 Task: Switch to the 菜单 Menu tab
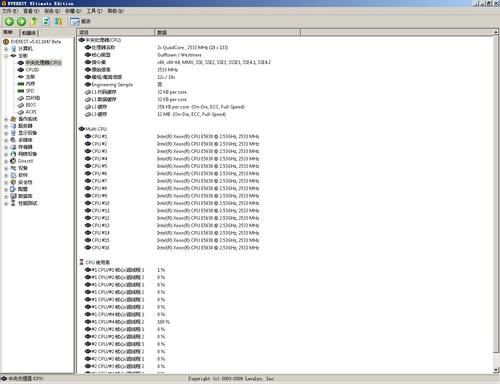coord(9,32)
